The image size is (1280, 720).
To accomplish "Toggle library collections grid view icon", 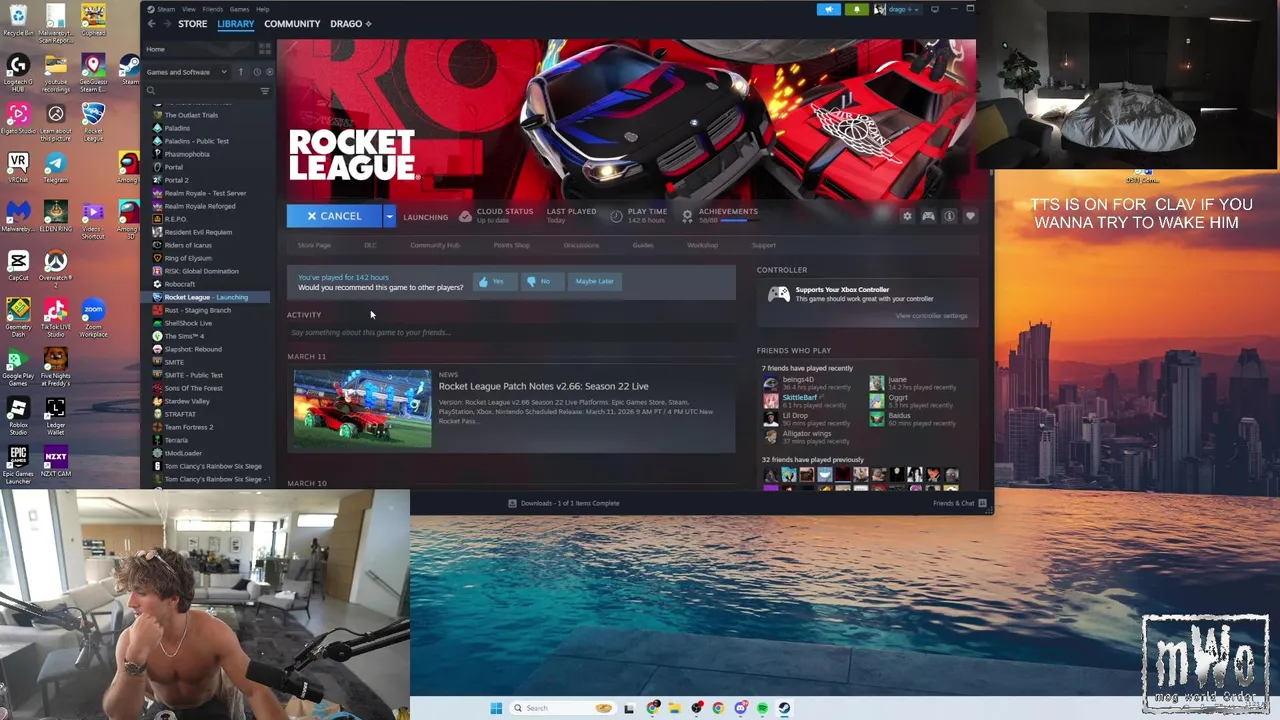I will point(265,49).
